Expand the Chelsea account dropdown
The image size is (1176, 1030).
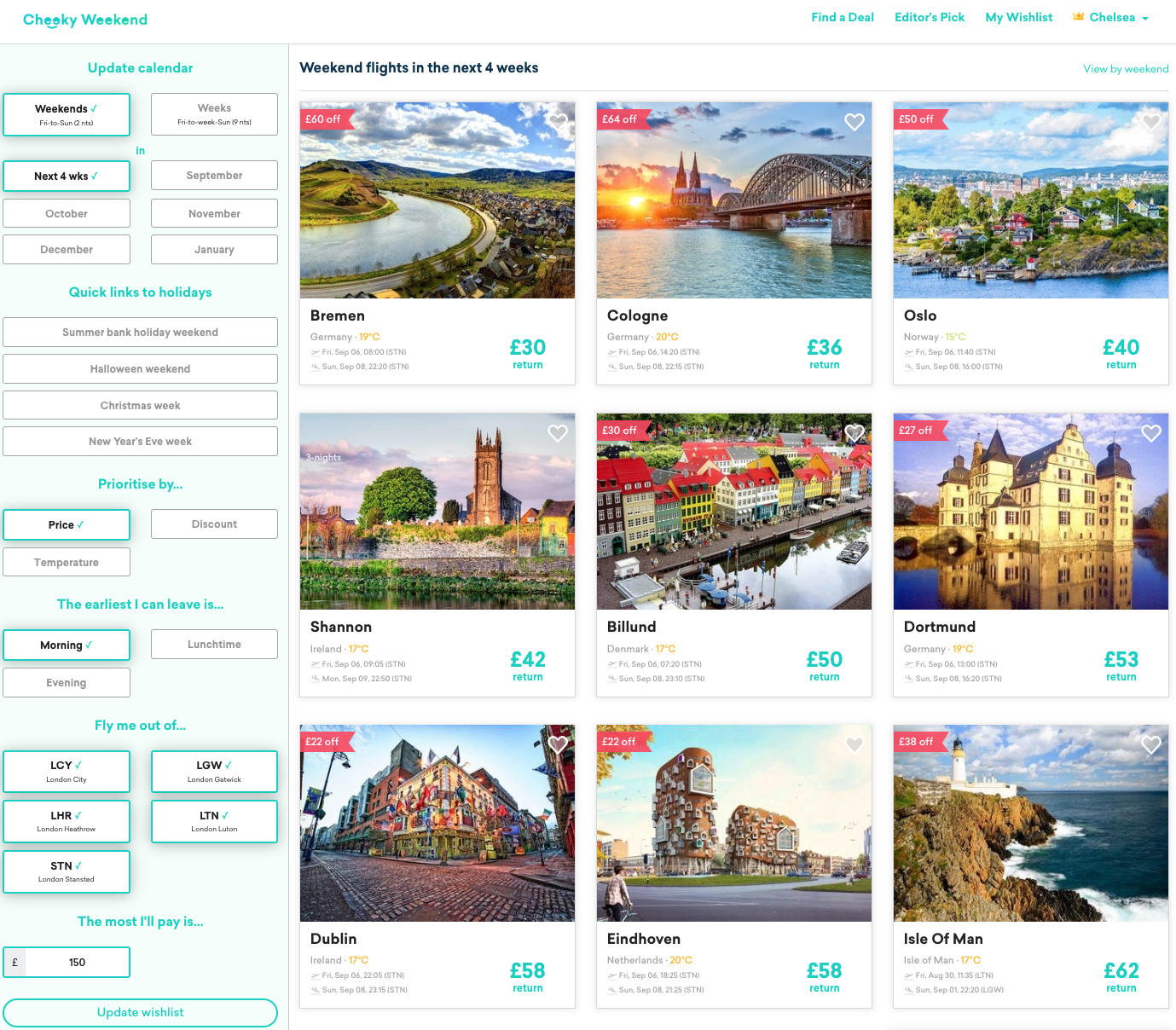coord(1111,17)
